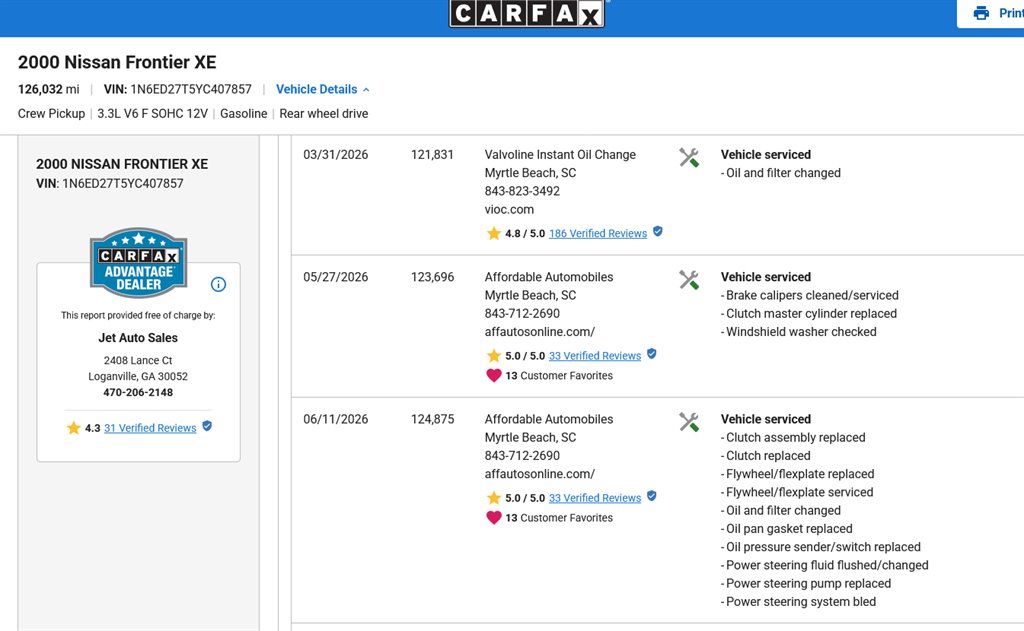
Task: Click 3.3L V6 F SOHC 12V engine spec
Action: point(152,114)
